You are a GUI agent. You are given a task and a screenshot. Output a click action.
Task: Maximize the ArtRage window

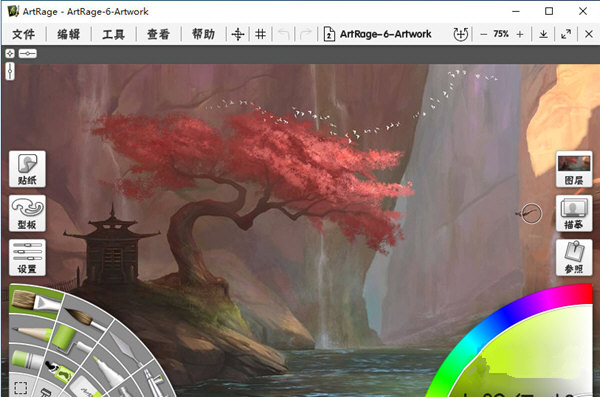click(x=549, y=11)
